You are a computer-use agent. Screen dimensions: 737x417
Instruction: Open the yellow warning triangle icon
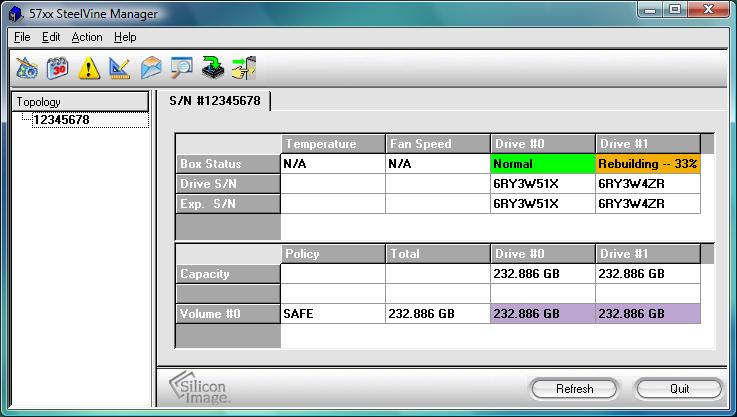coord(89,68)
